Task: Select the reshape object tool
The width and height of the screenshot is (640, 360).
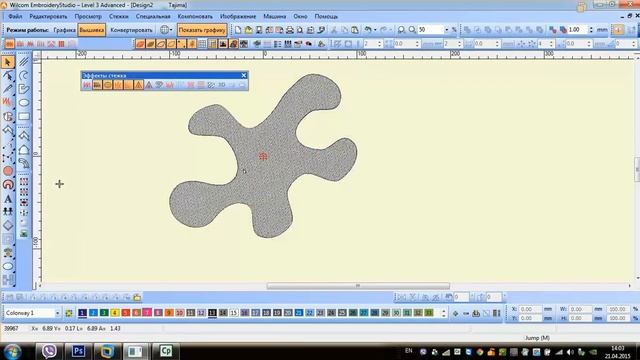Action: (x=8, y=76)
